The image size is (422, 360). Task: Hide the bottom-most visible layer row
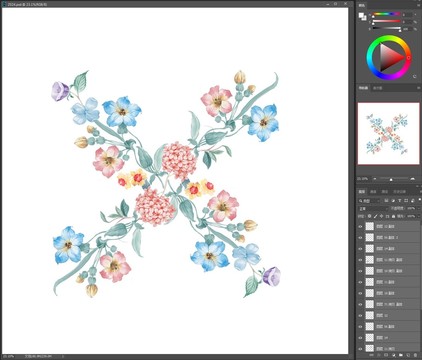(360, 348)
